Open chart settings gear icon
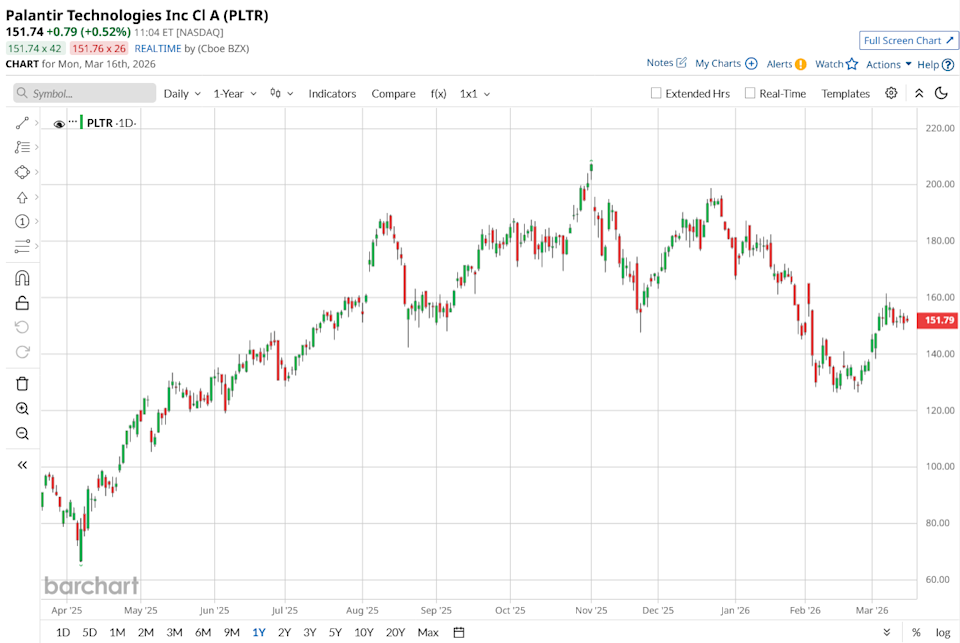The width and height of the screenshot is (960, 643). [x=891, y=93]
